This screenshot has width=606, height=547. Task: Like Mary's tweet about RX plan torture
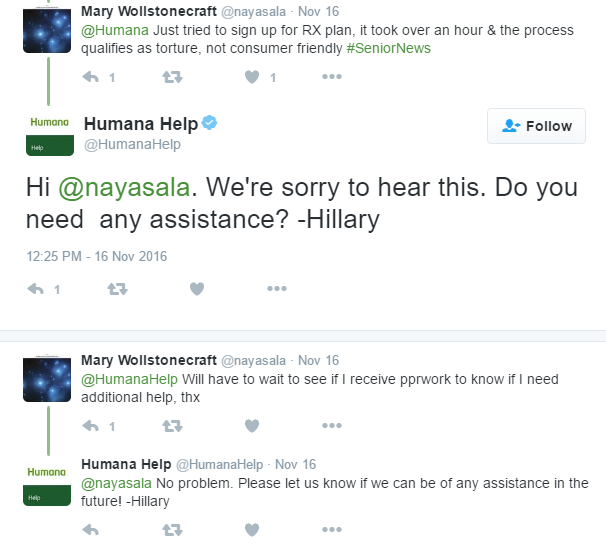click(252, 77)
